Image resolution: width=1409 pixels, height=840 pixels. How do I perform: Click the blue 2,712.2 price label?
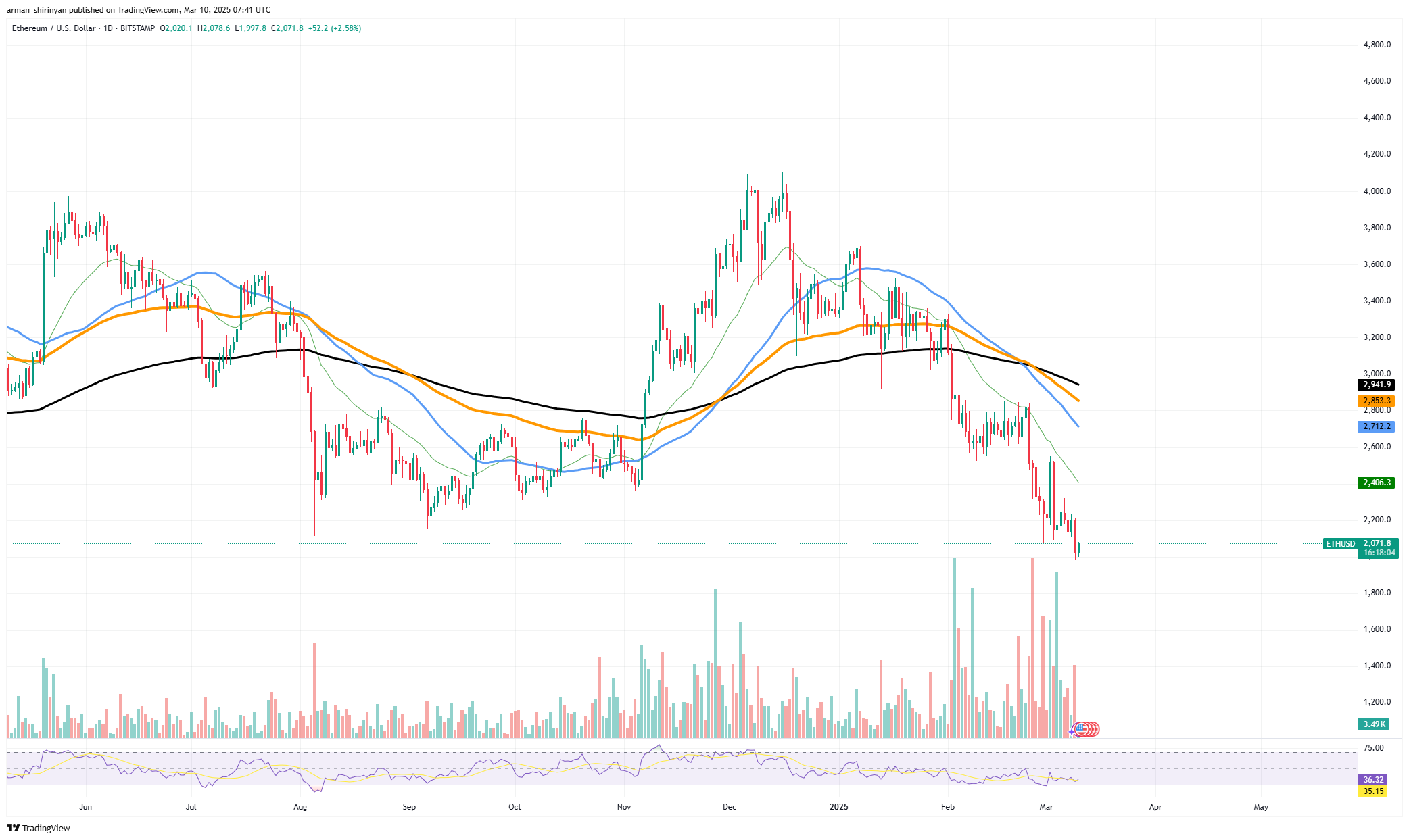pyautogui.click(x=1377, y=426)
